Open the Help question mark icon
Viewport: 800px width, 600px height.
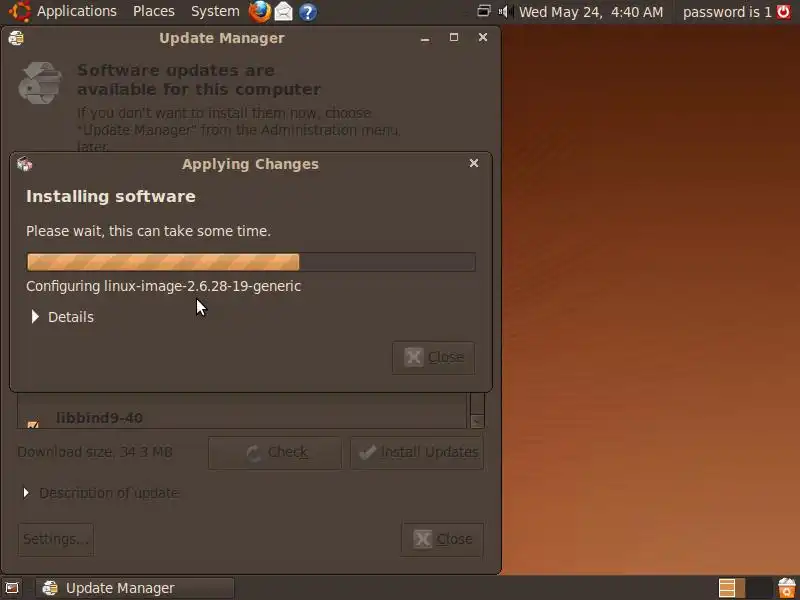click(307, 12)
